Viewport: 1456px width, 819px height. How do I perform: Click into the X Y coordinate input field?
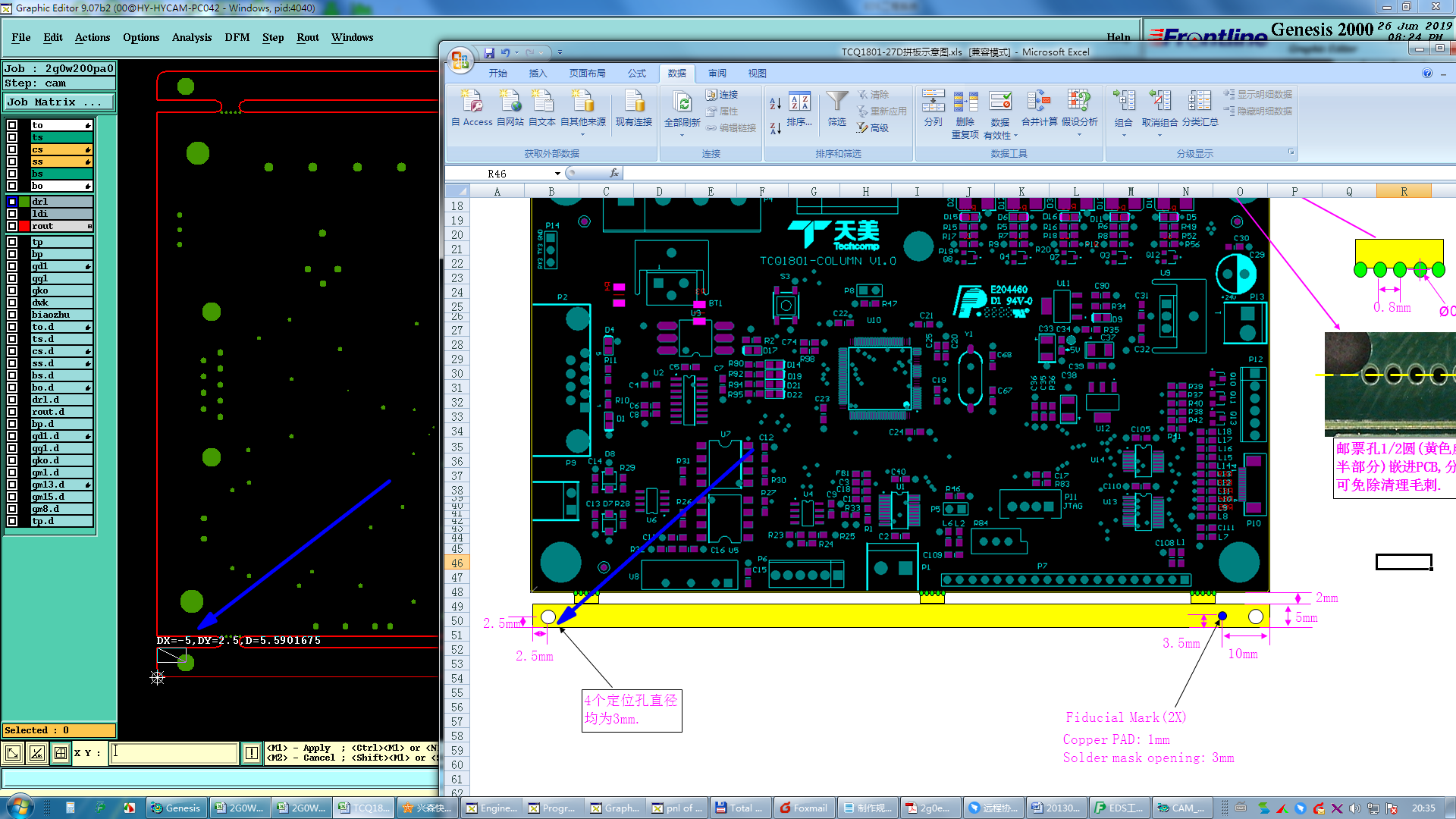(x=174, y=753)
